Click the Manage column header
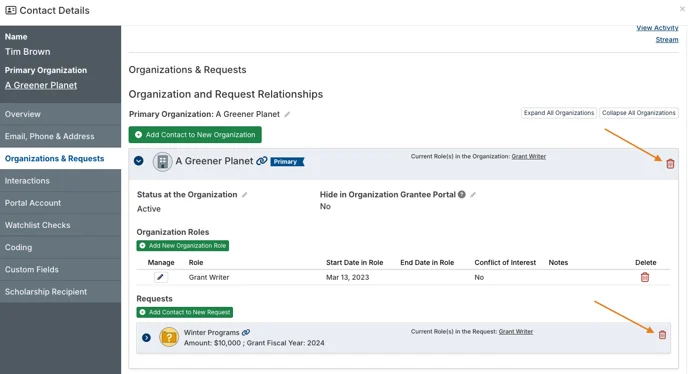This screenshot has width=688, height=374. (x=161, y=263)
